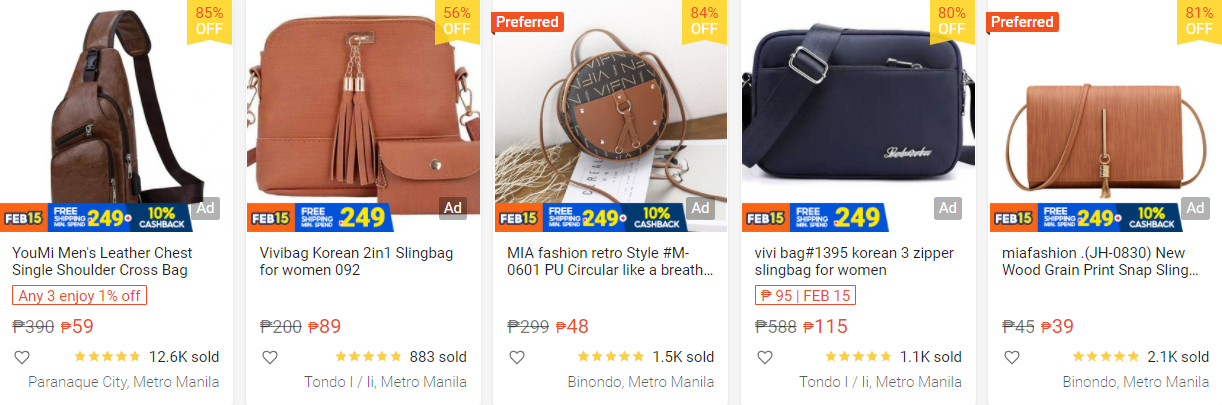Click MIA fashion retro Style product title
1222x405 pixels.
pos(610,261)
